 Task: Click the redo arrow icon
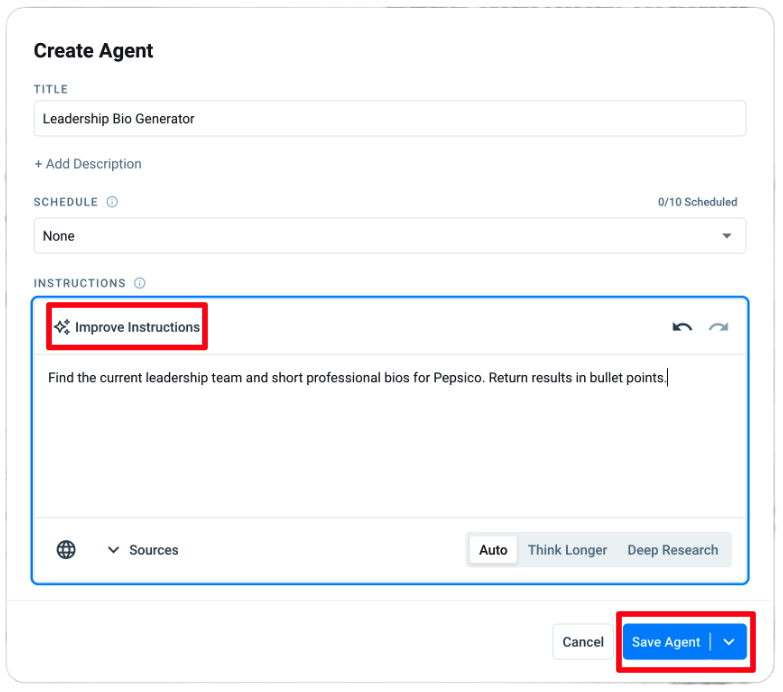(x=718, y=327)
